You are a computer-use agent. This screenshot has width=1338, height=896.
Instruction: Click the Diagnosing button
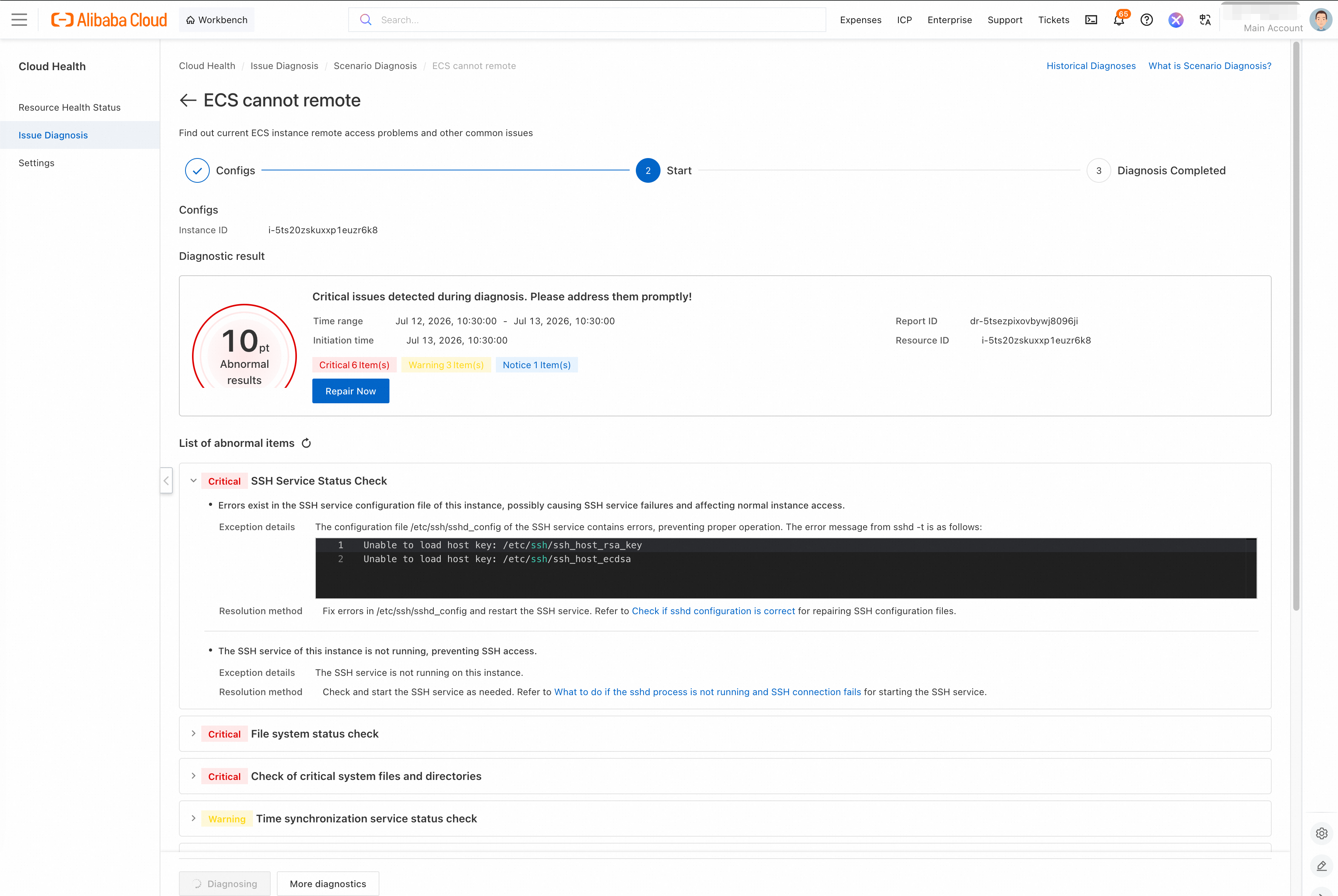(225, 883)
